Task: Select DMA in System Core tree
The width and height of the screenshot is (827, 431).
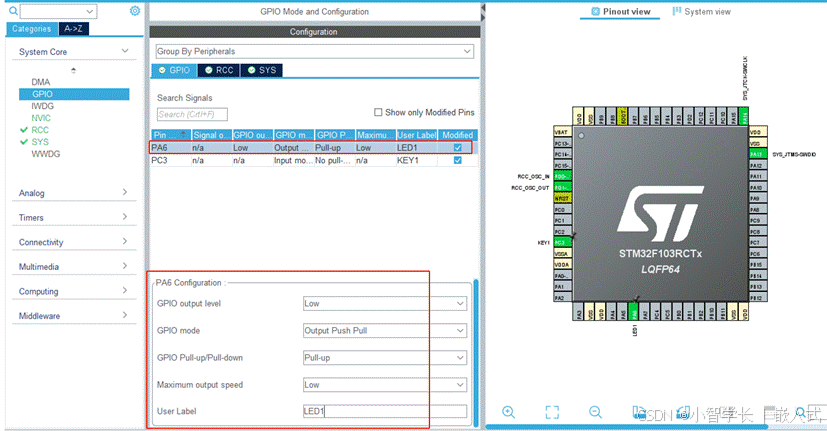Action: [41, 82]
